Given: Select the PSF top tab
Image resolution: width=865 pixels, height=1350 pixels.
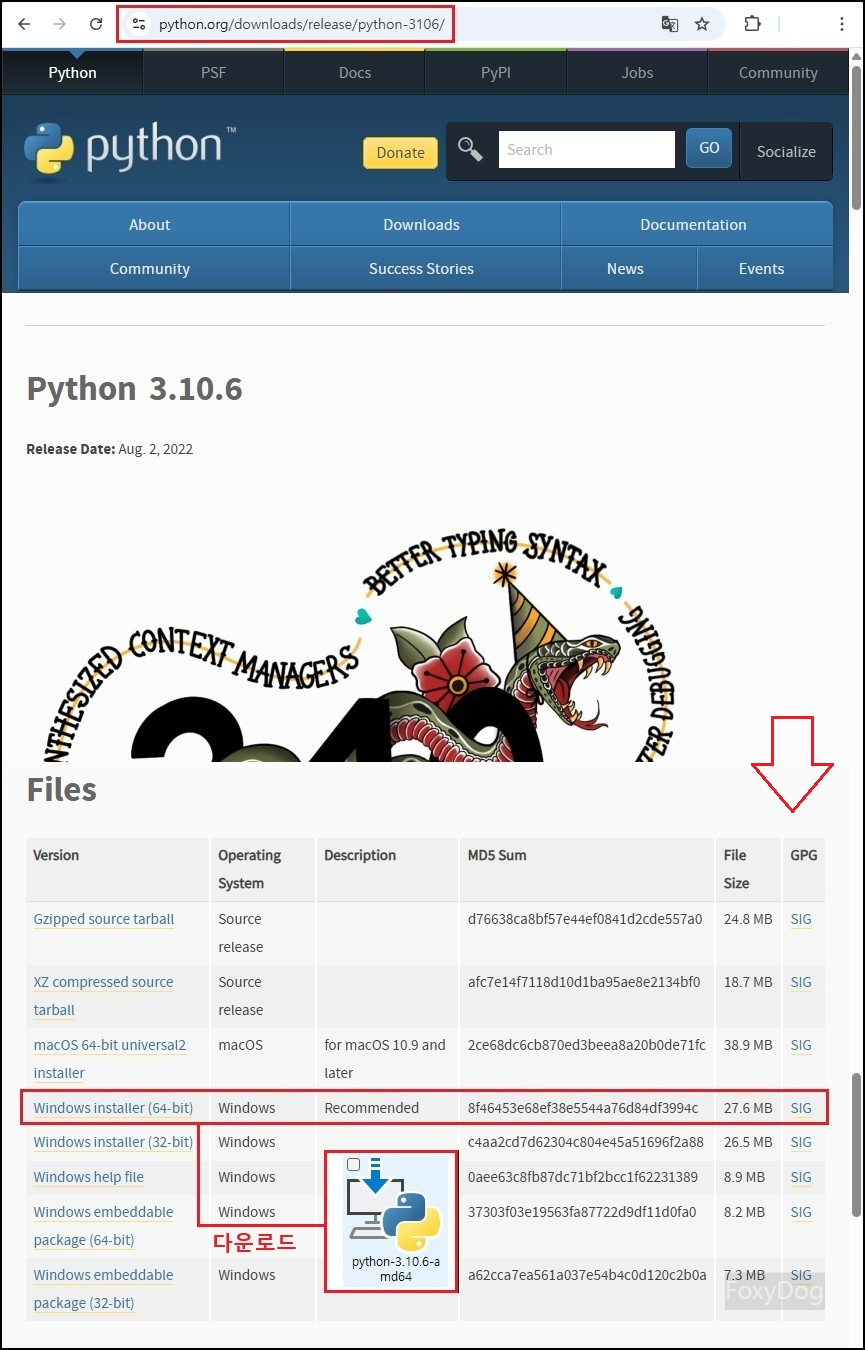Looking at the screenshot, I should (213, 73).
